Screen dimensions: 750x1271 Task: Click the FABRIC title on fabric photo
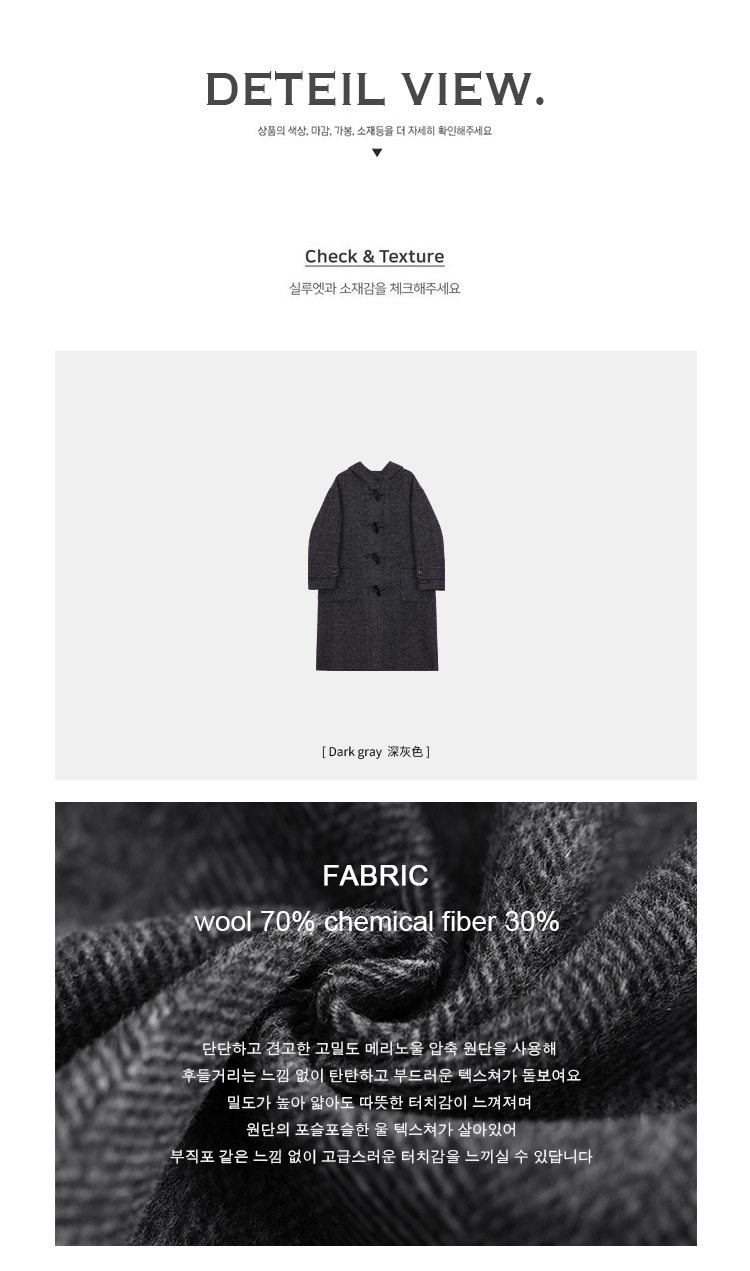(x=375, y=876)
